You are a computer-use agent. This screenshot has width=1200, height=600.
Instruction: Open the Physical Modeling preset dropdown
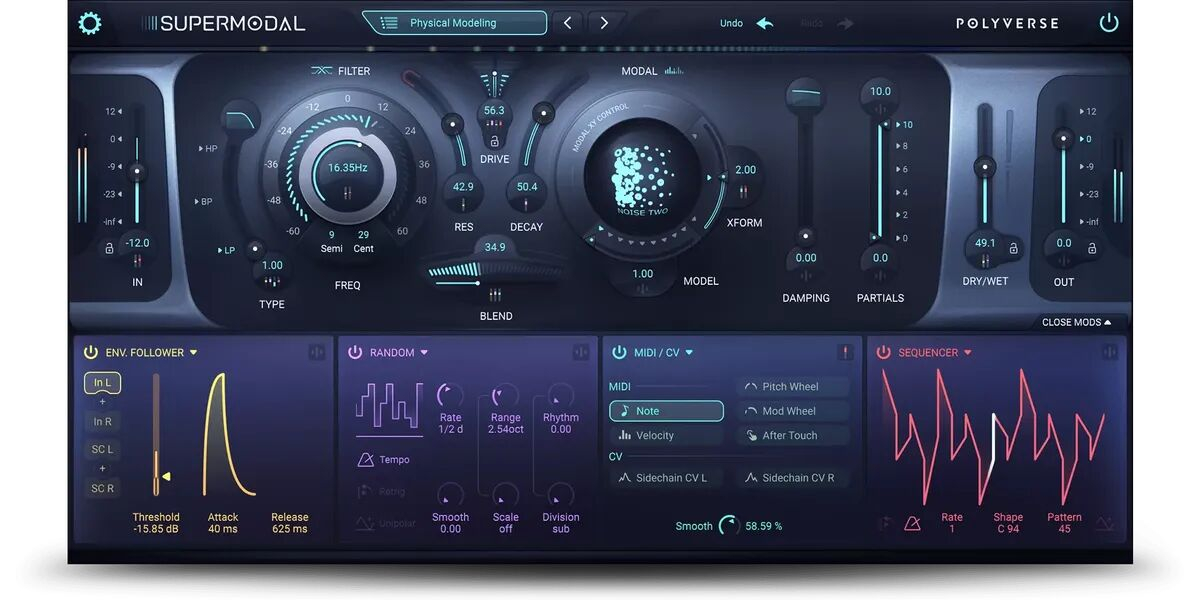click(454, 23)
